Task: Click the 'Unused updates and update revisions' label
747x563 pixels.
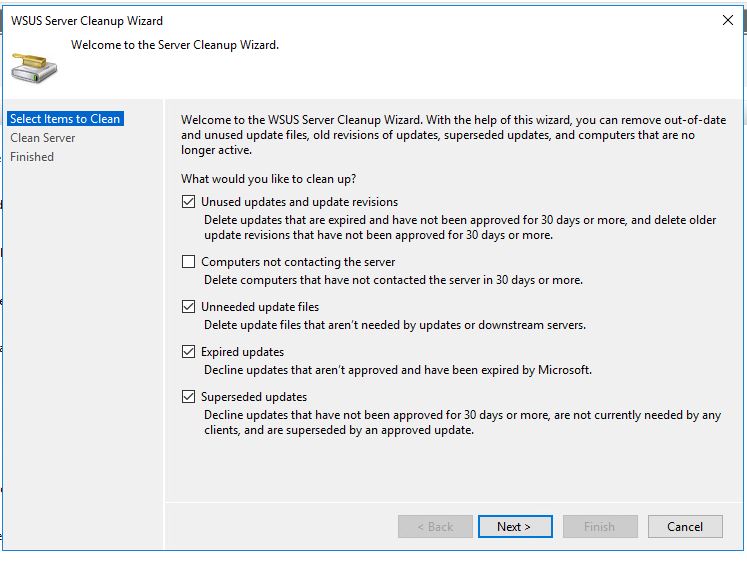Action: click(299, 202)
